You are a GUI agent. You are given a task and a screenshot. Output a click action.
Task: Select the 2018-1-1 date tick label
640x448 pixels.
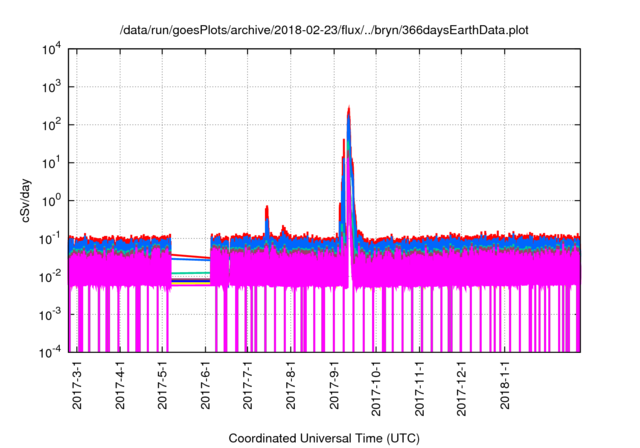point(505,385)
